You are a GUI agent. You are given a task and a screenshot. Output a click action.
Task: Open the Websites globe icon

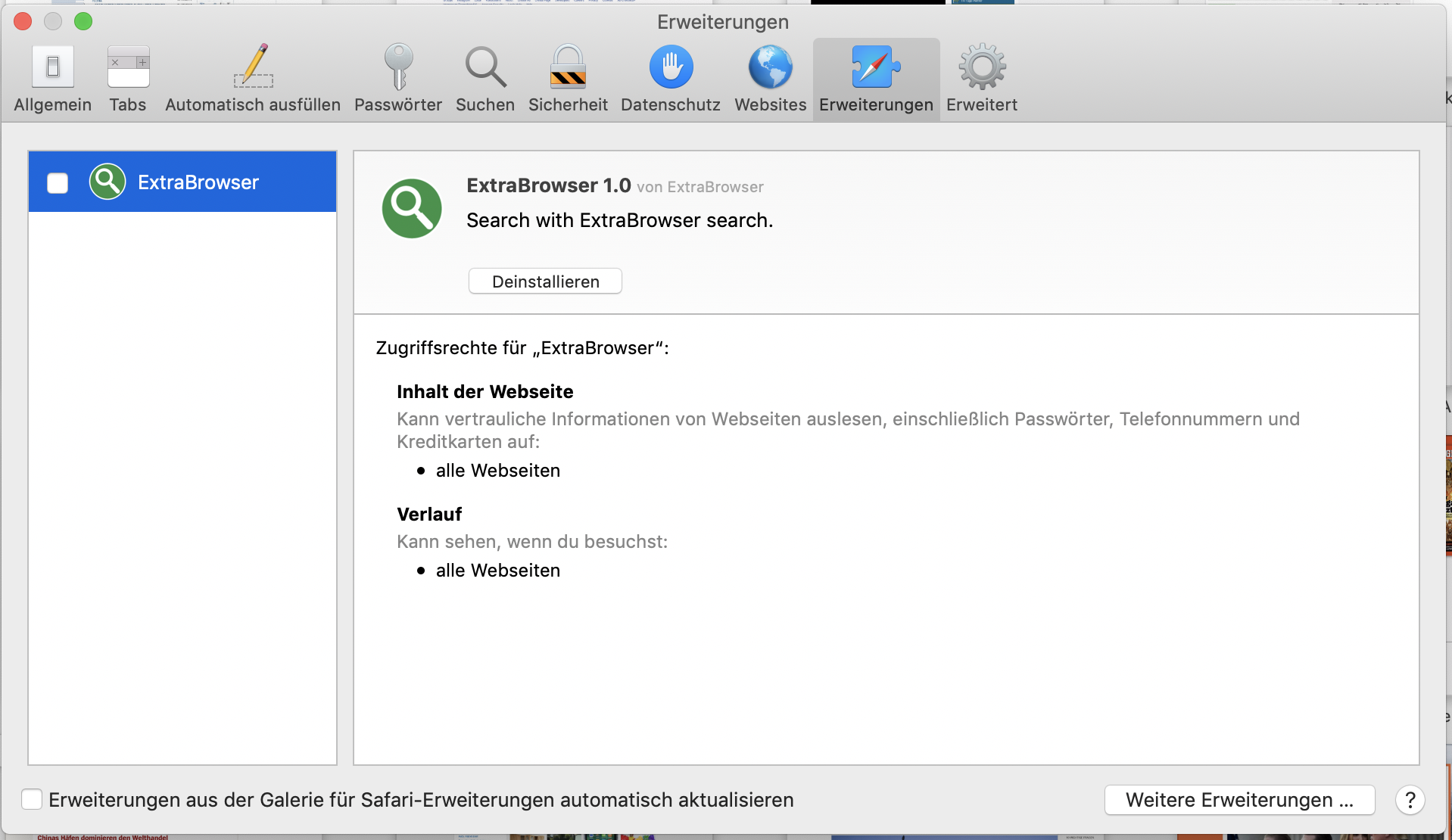[771, 67]
